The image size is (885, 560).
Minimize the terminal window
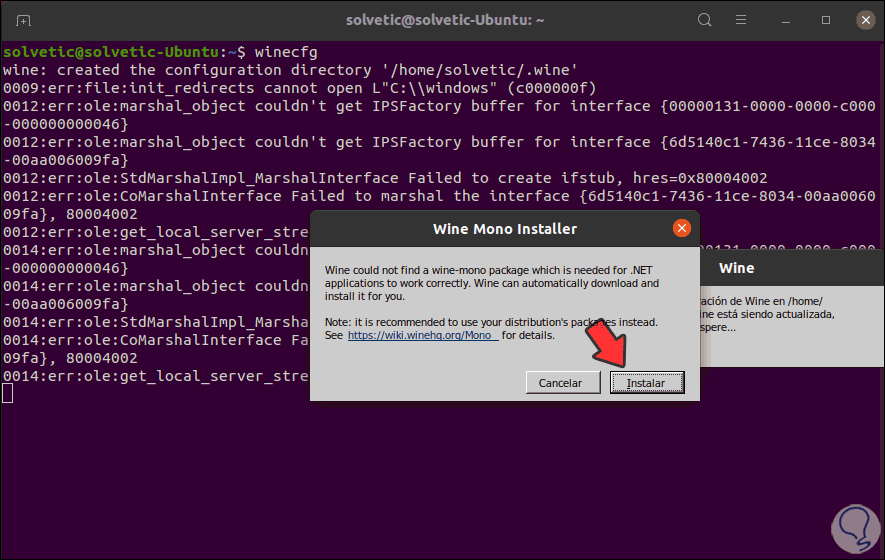[x=786, y=21]
